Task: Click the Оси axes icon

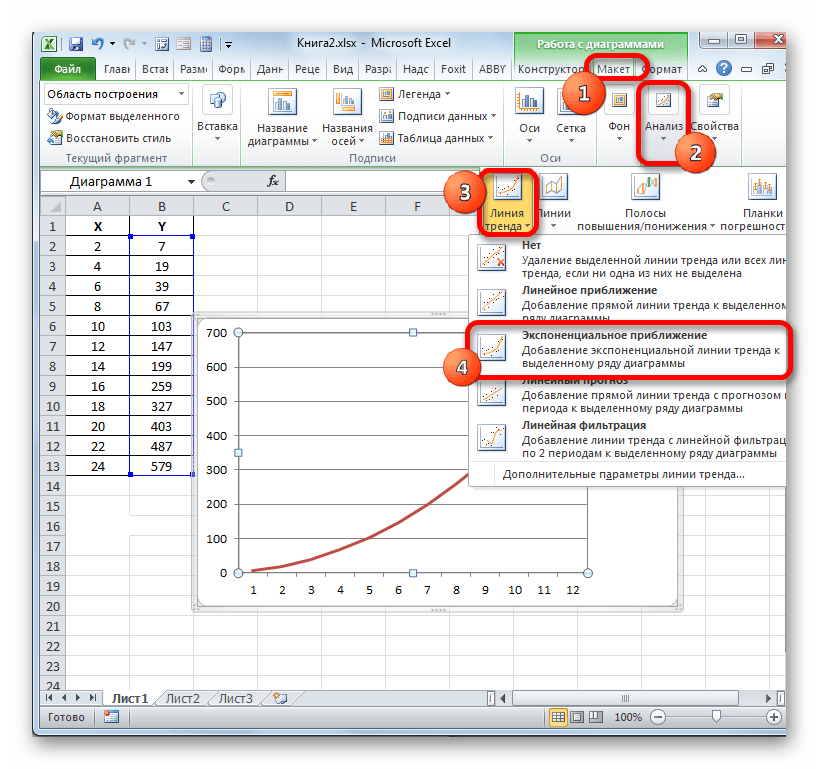Action: coord(529,102)
